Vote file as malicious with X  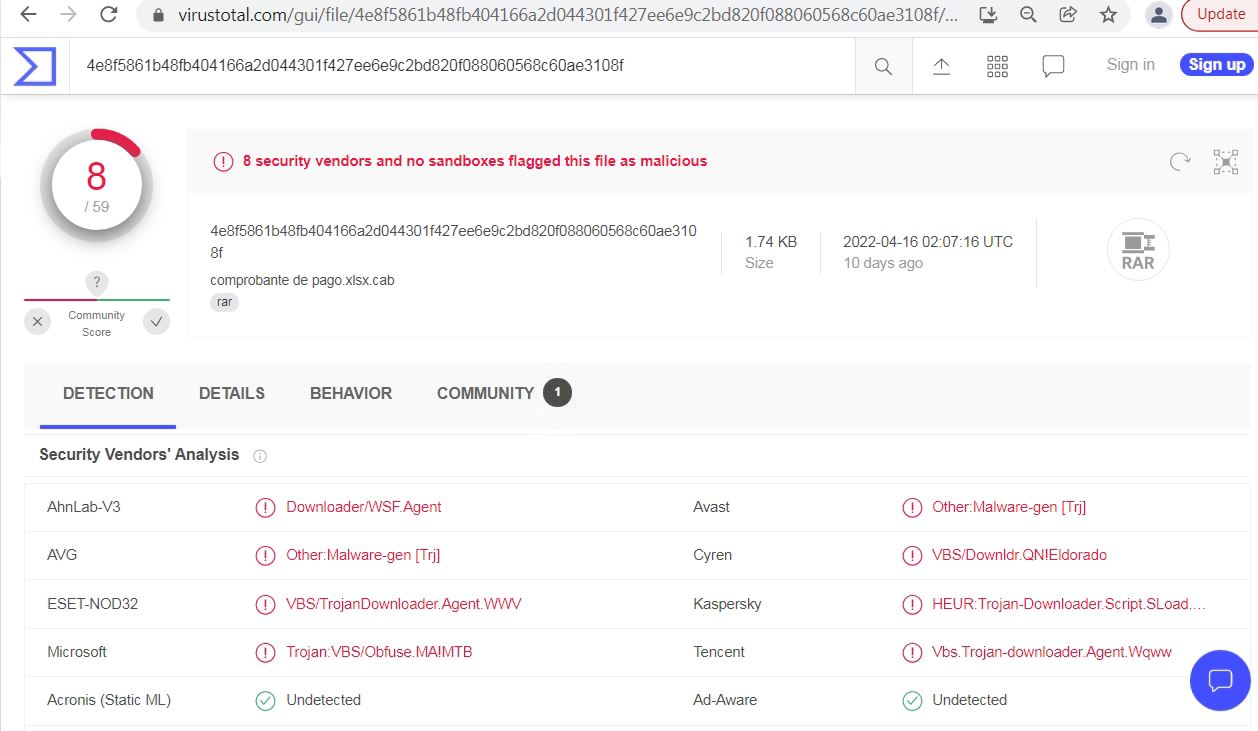pos(37,321)
